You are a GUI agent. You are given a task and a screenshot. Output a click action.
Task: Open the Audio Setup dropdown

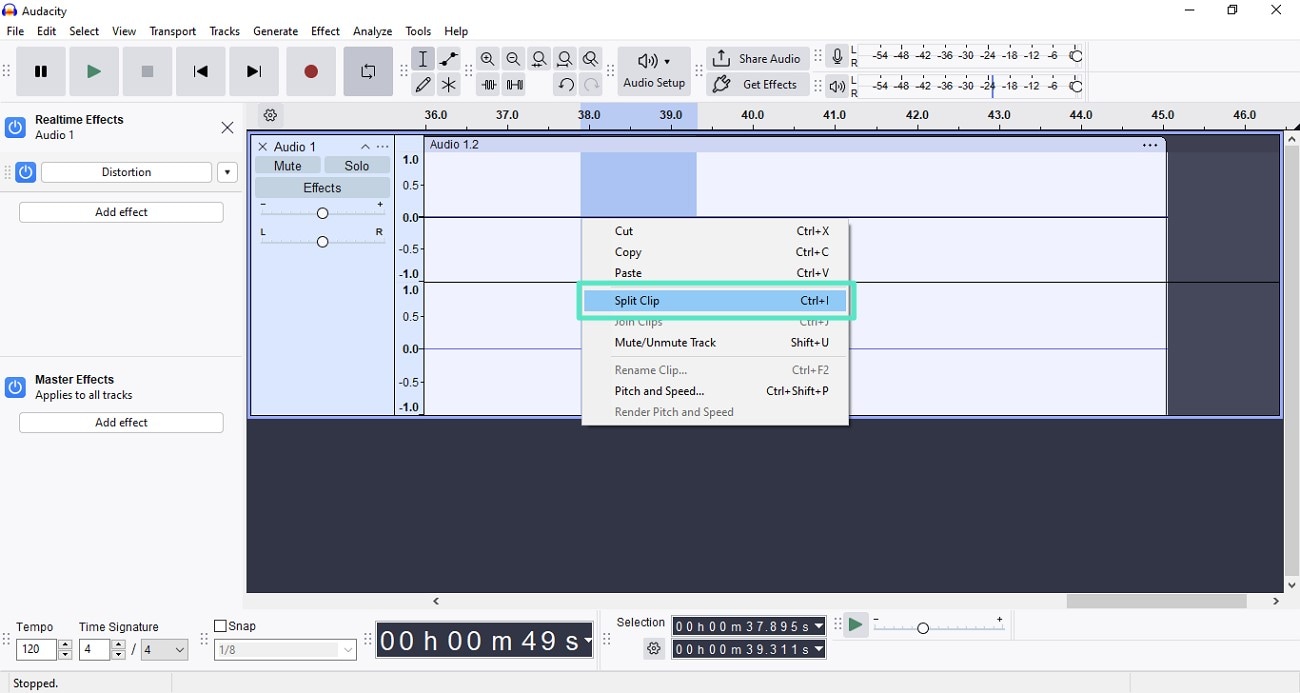pyautogui.click(x=654, y=71)
